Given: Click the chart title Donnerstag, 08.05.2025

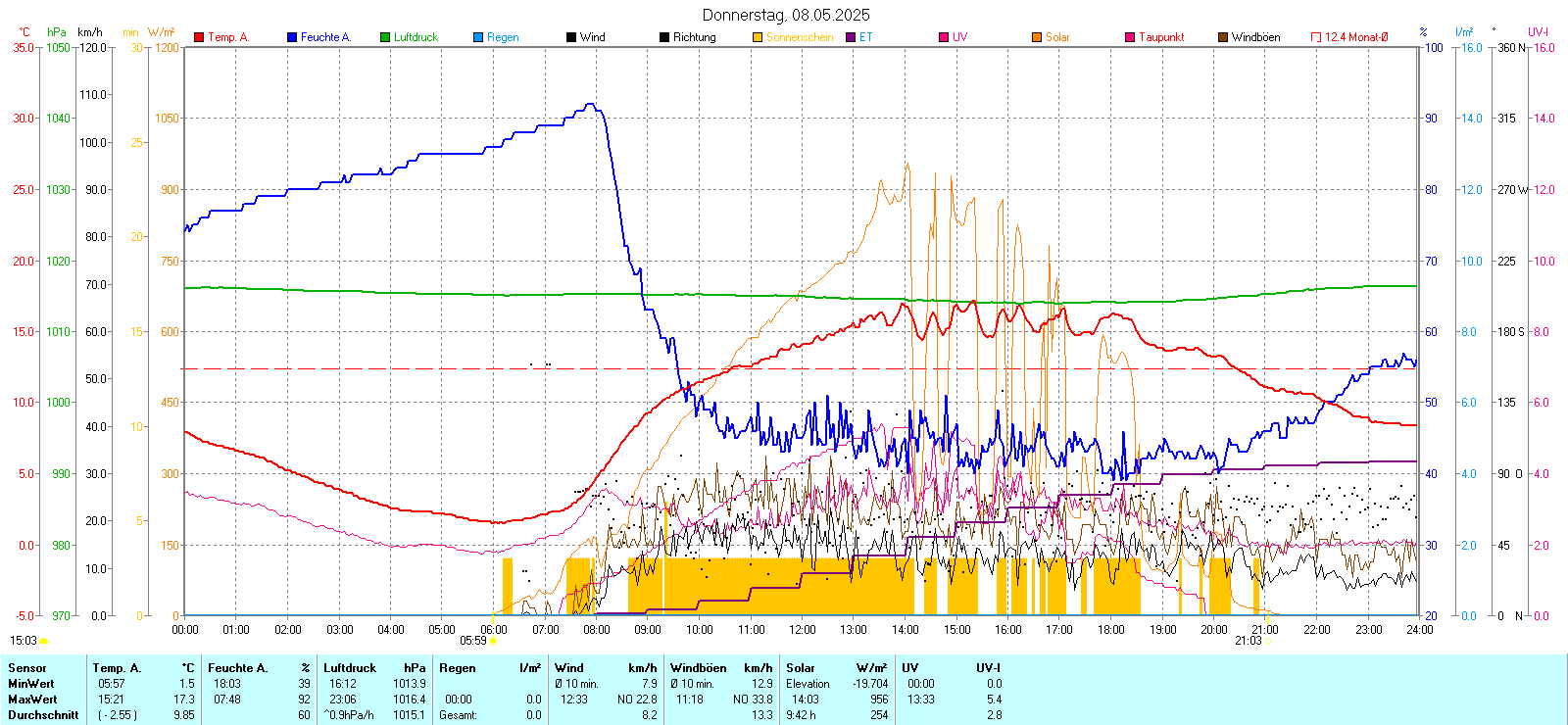Looking at the screenshot, I should point(786,15).
